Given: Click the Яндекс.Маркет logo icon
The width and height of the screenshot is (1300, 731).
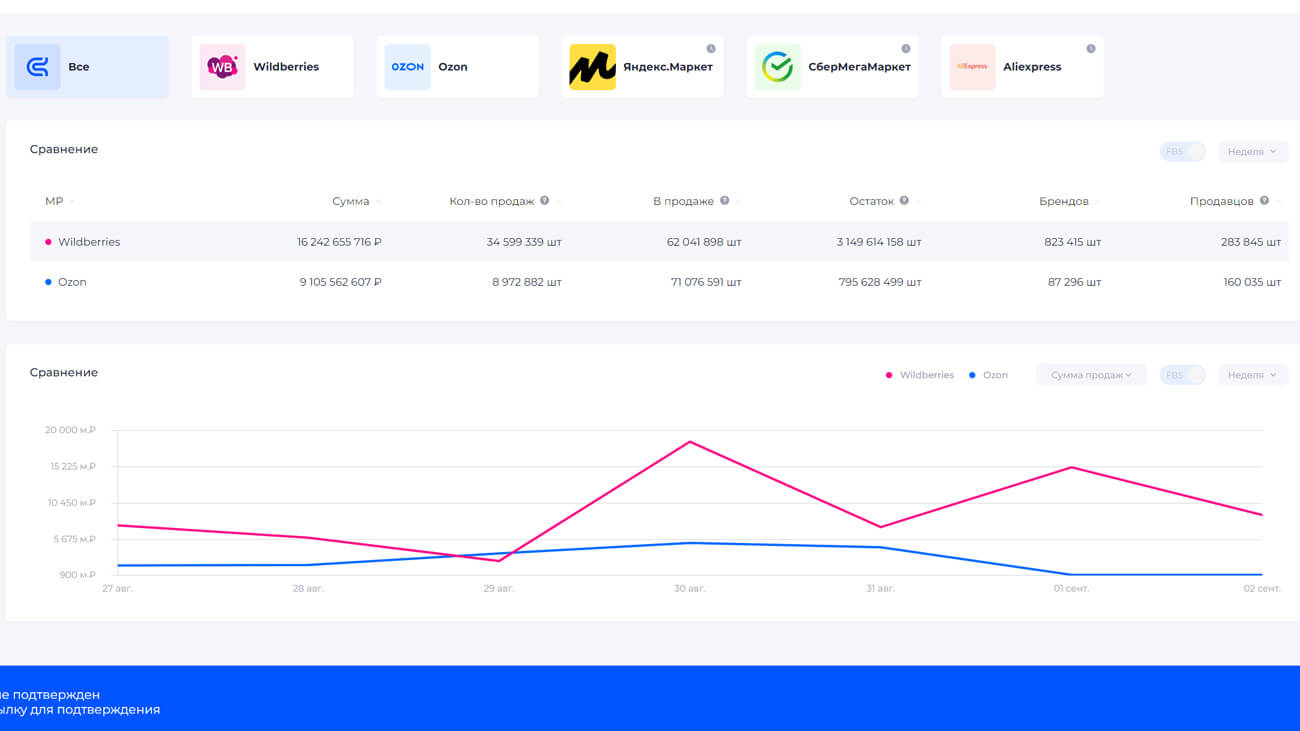Looking at the screenshot, I should click(592, 67).
